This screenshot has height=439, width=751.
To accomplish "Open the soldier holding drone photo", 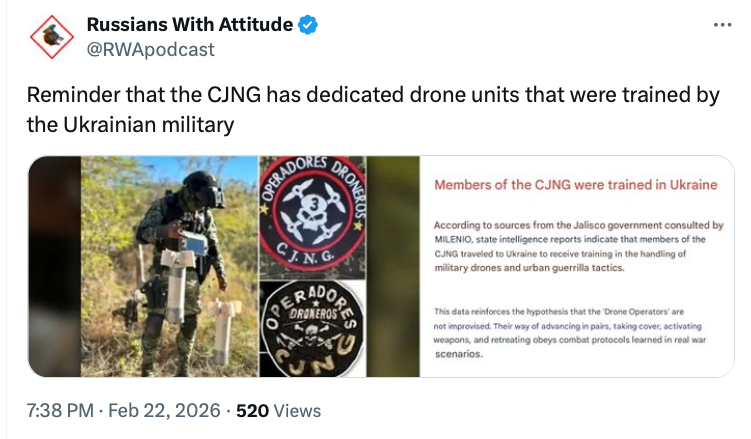I will [143, 266].
